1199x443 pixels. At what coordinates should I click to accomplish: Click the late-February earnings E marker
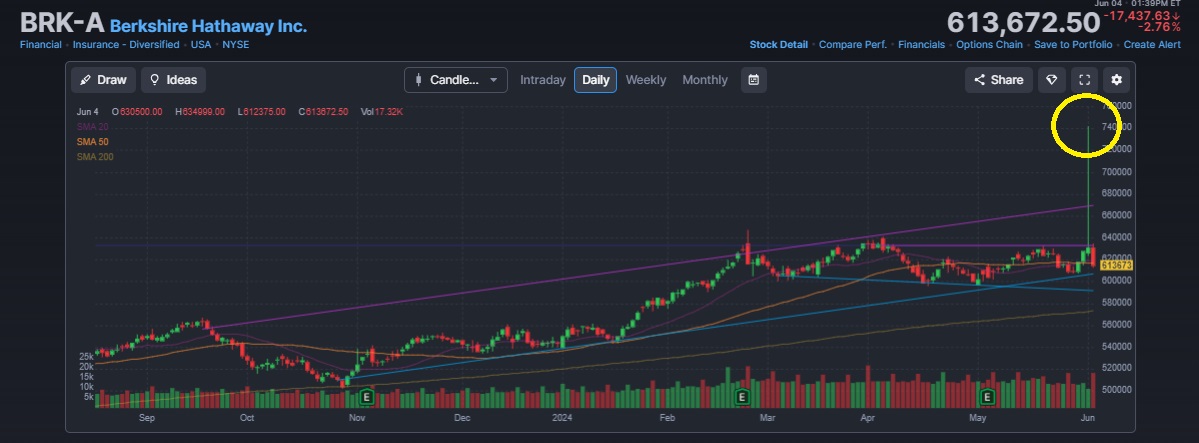[742, 397]
